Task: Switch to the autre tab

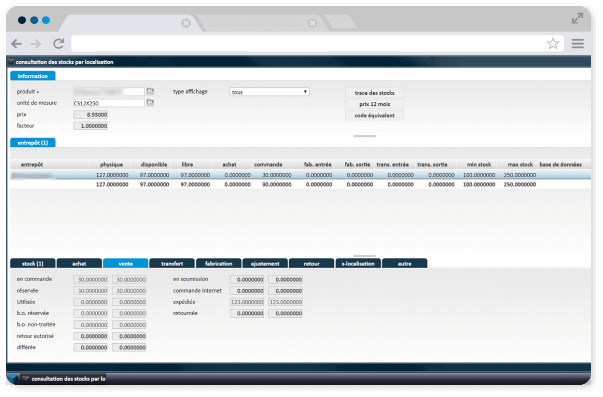Action: point(405,264)
